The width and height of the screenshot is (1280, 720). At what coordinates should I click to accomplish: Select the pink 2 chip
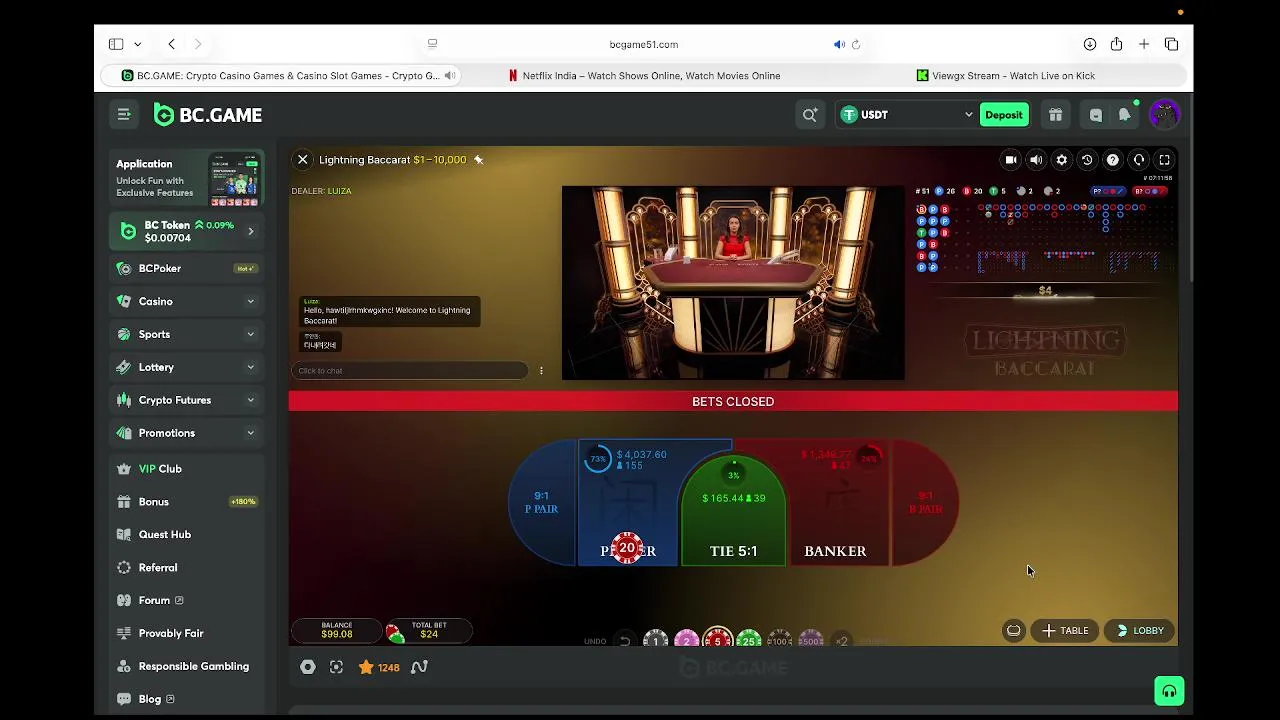point(686,640)
